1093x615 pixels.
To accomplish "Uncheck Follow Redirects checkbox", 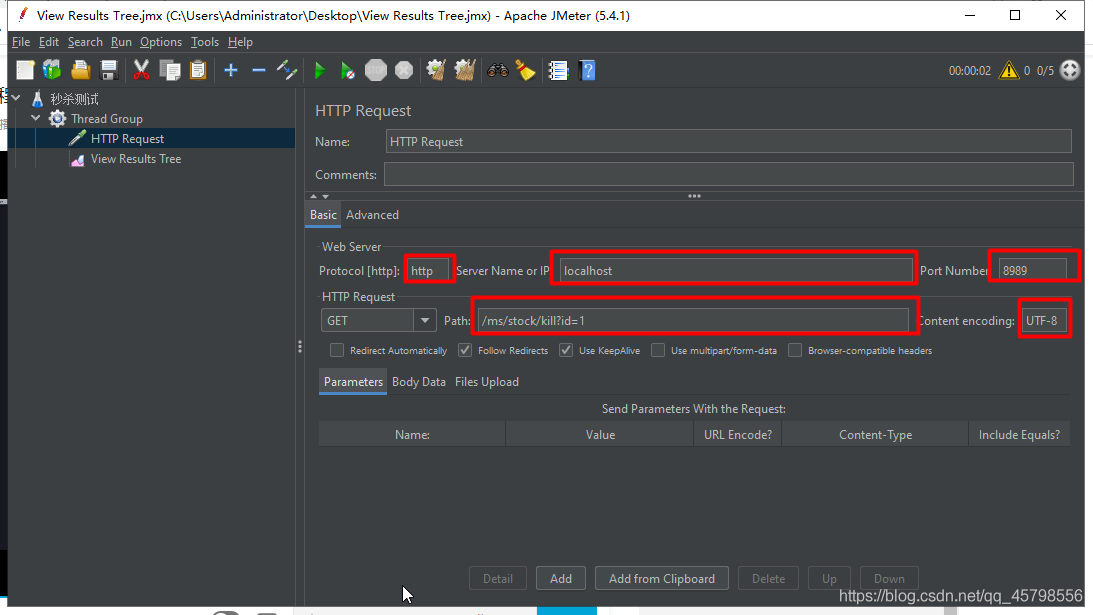I will [465, 350].
